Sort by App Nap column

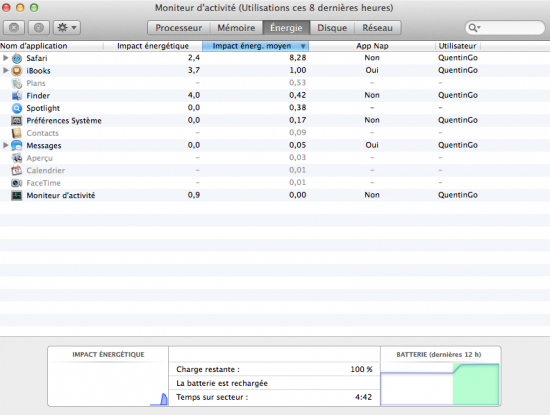point(372,46)
